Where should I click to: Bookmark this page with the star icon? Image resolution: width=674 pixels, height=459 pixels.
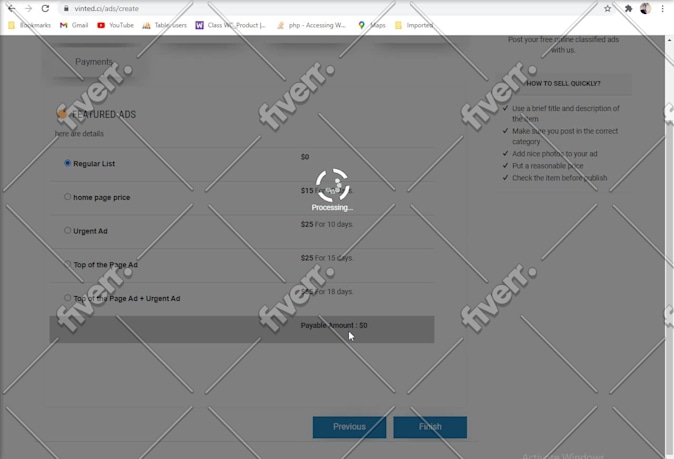pos(607,8)
